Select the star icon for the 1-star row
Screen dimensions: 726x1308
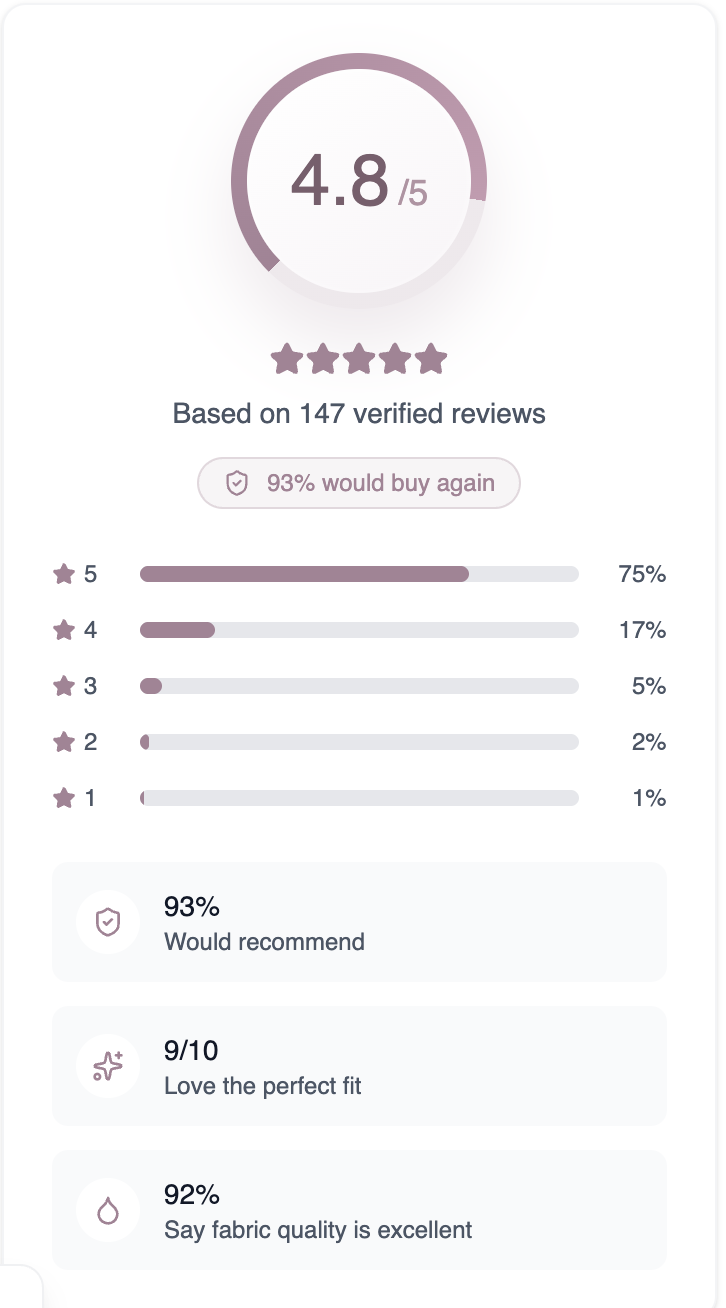pos(62,798)
